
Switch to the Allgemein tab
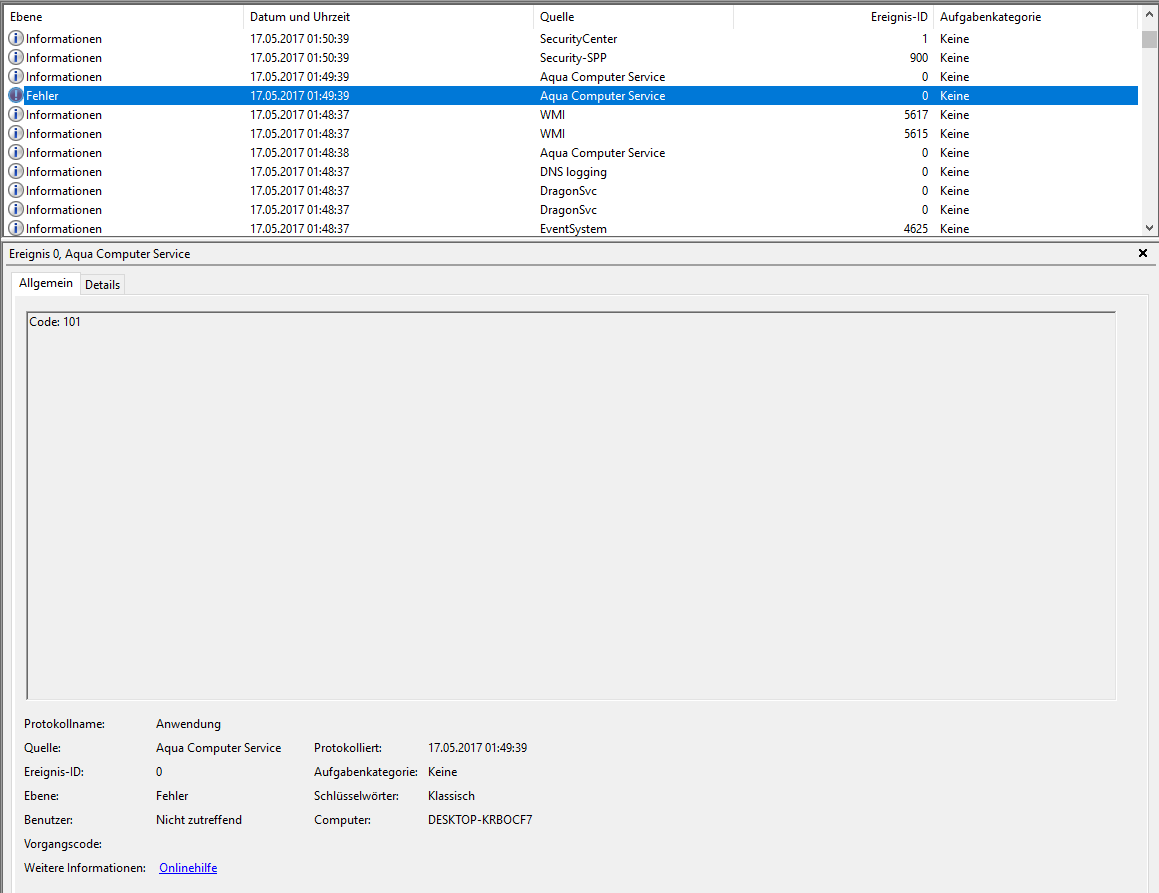(46, 284)
